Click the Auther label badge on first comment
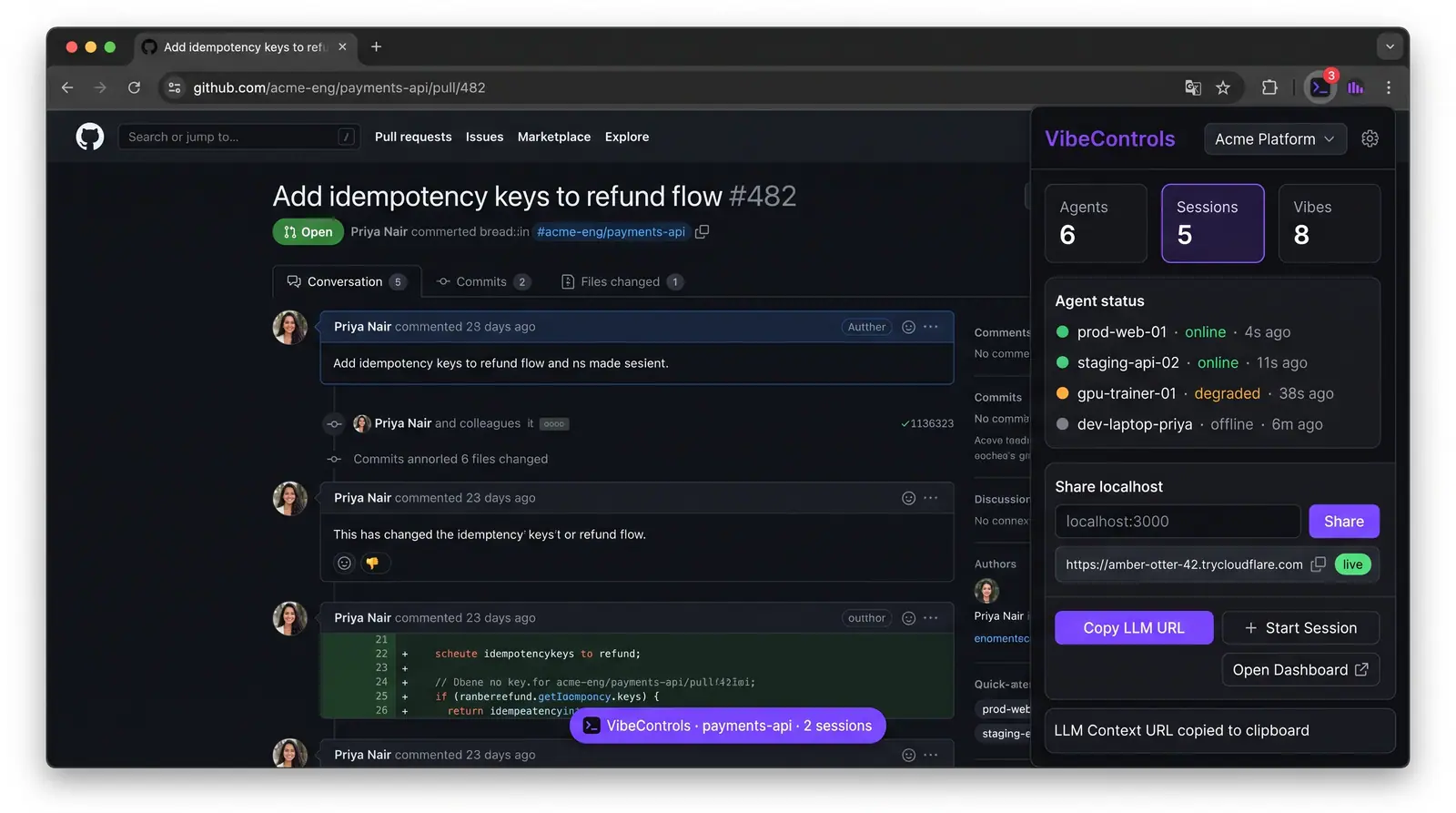Screen dimensions: 1456x813 point(866,327)
